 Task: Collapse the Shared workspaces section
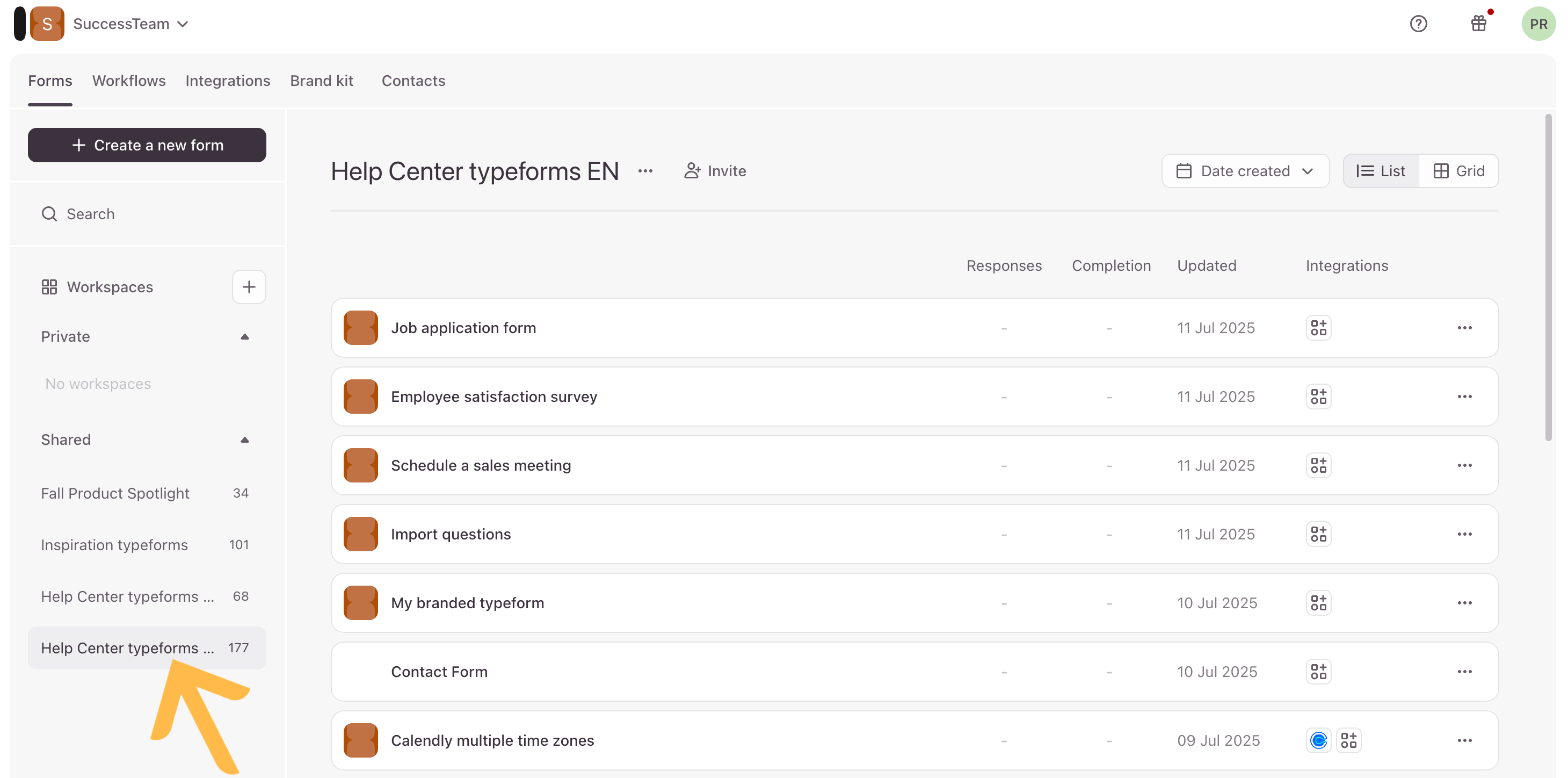(245, 440)
